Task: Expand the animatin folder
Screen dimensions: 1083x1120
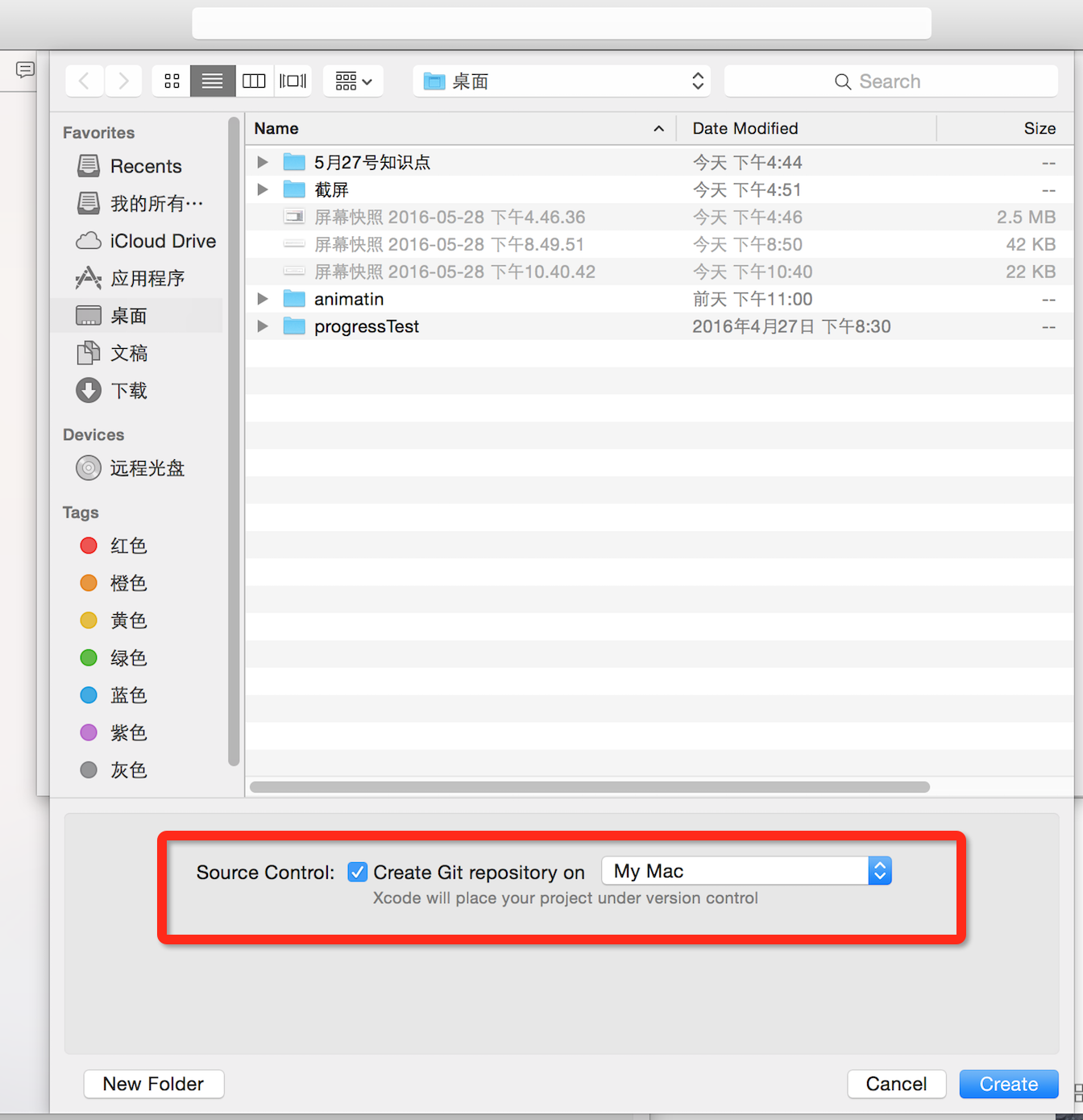Action: pos(262,298)
